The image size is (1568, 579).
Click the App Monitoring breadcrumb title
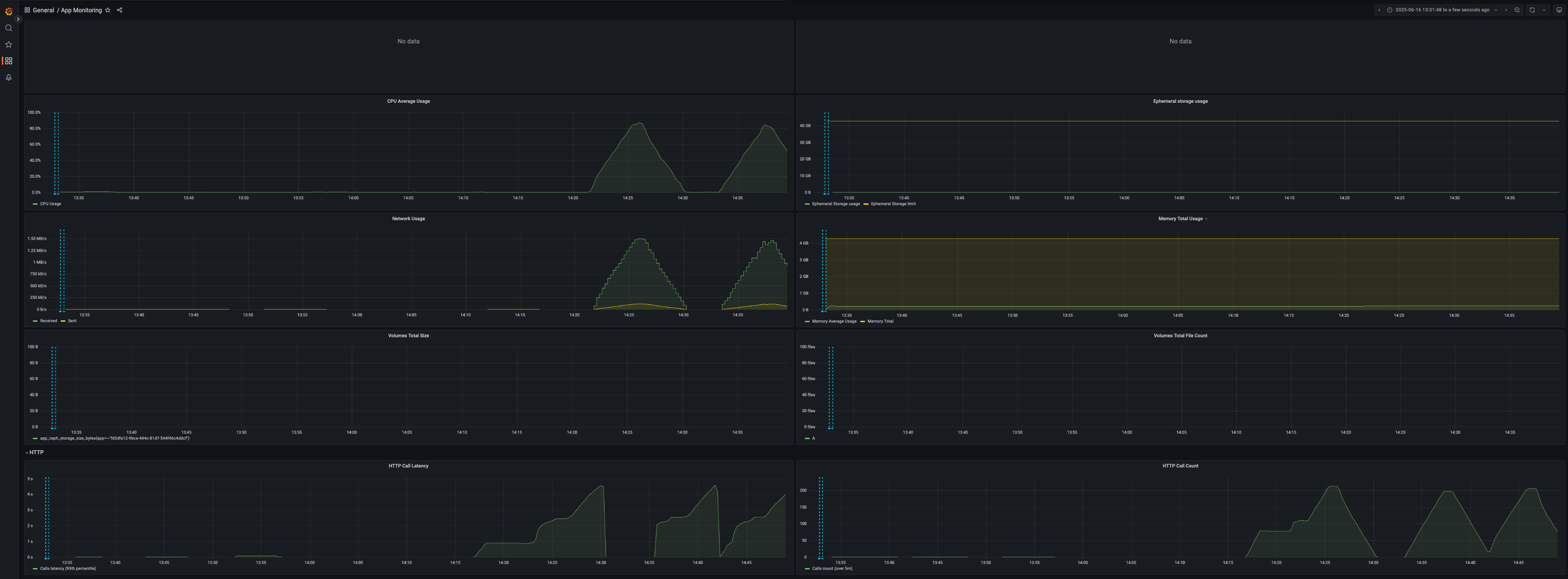(82, 11)
